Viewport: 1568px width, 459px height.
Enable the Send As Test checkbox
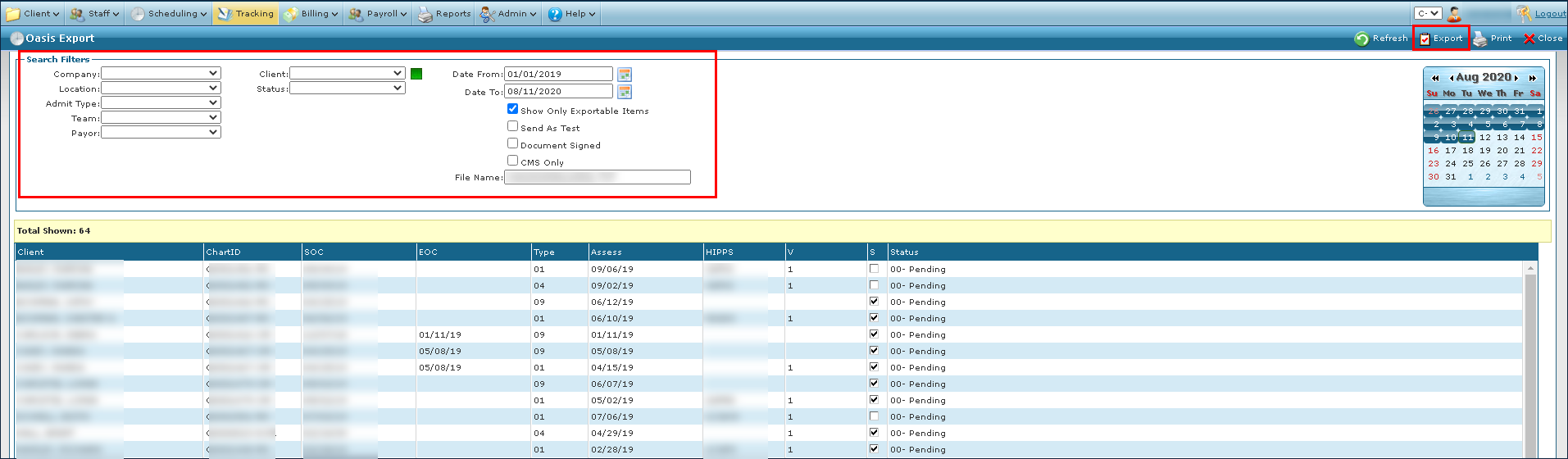[512, 126]
